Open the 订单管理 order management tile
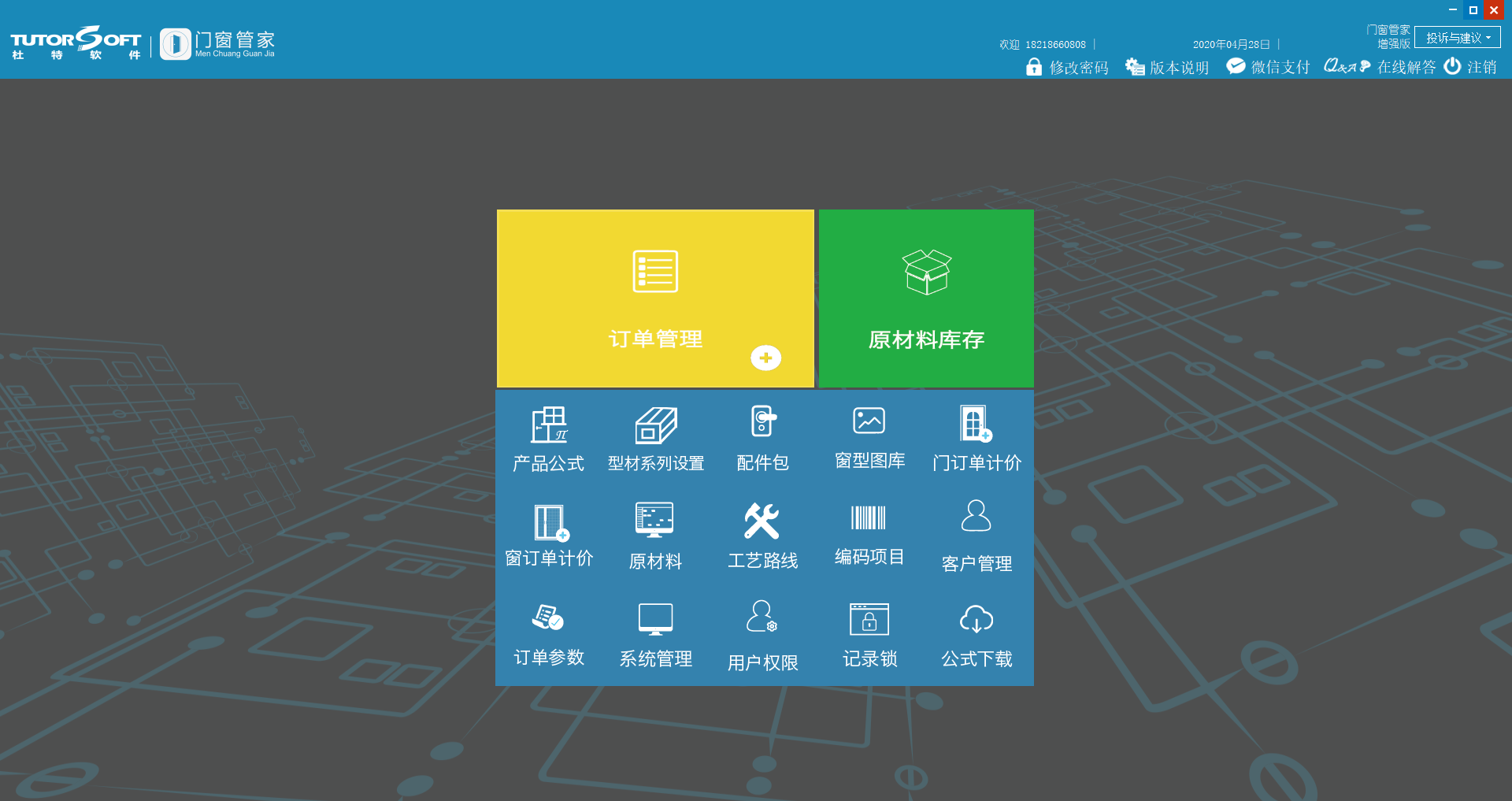 [655, 299]
